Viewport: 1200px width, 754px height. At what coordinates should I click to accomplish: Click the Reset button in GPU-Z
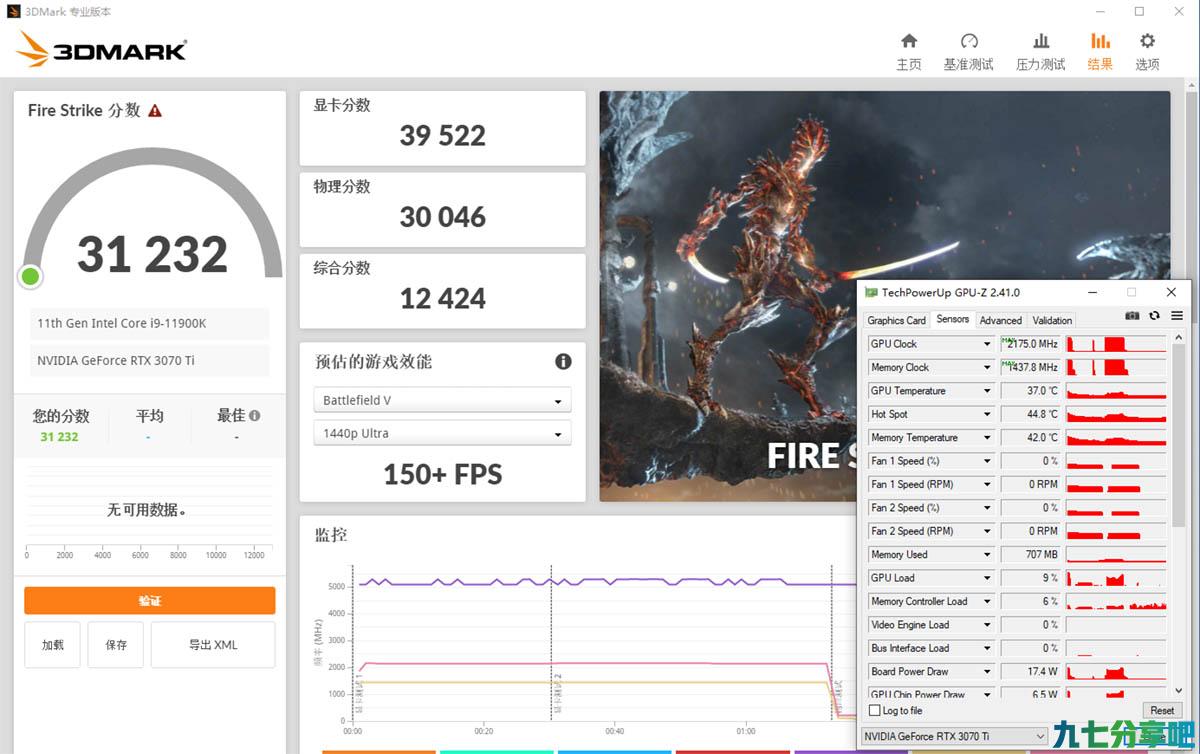tap(1162, 710)
